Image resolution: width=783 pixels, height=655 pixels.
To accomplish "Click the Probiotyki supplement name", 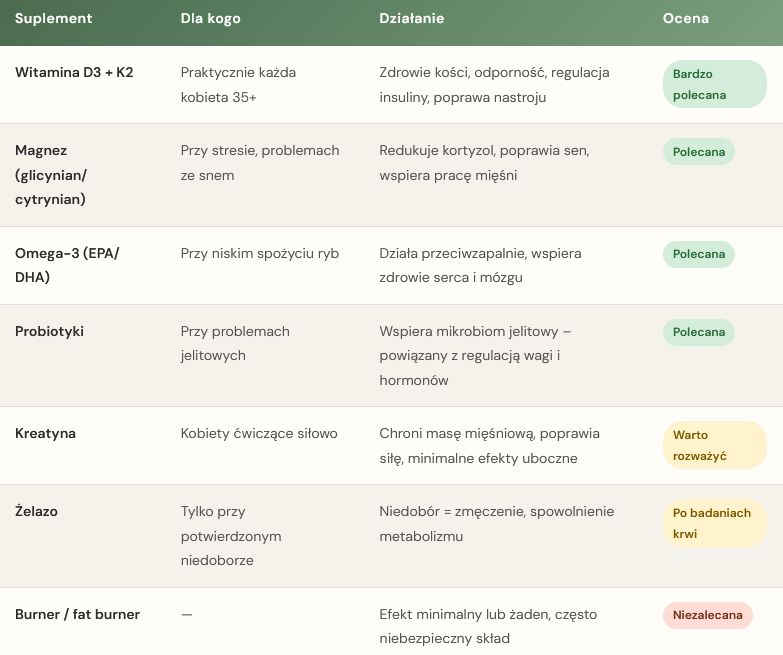I will tap(49, 332).
